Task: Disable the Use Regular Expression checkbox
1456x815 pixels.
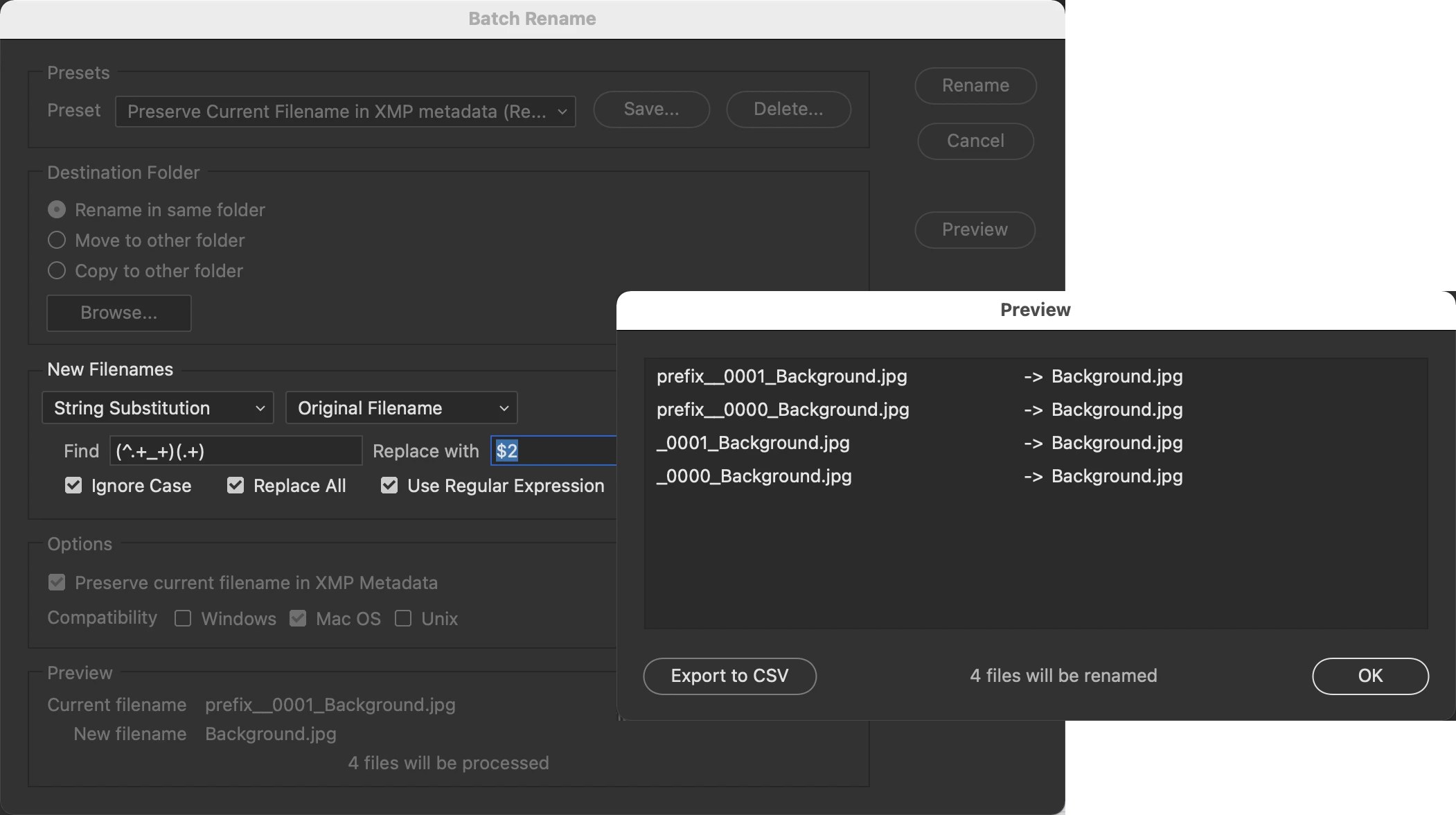Action: 389,486
